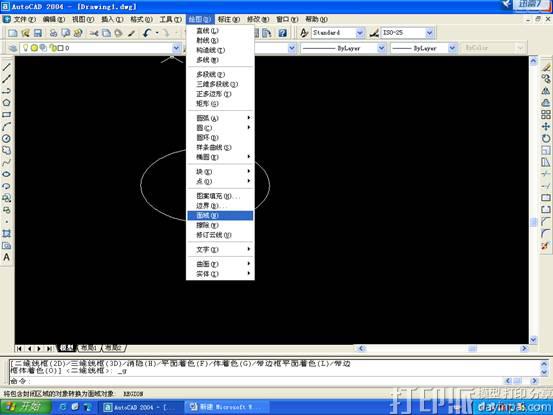
Task: Select the Rectangle tool in left toolbar
Action: click(x=6, y=115)
